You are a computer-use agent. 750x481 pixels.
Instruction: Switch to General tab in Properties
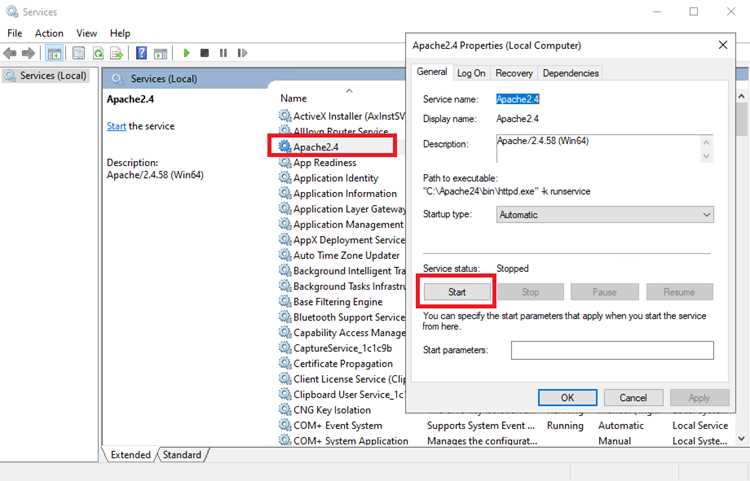(x=432, y=72)
